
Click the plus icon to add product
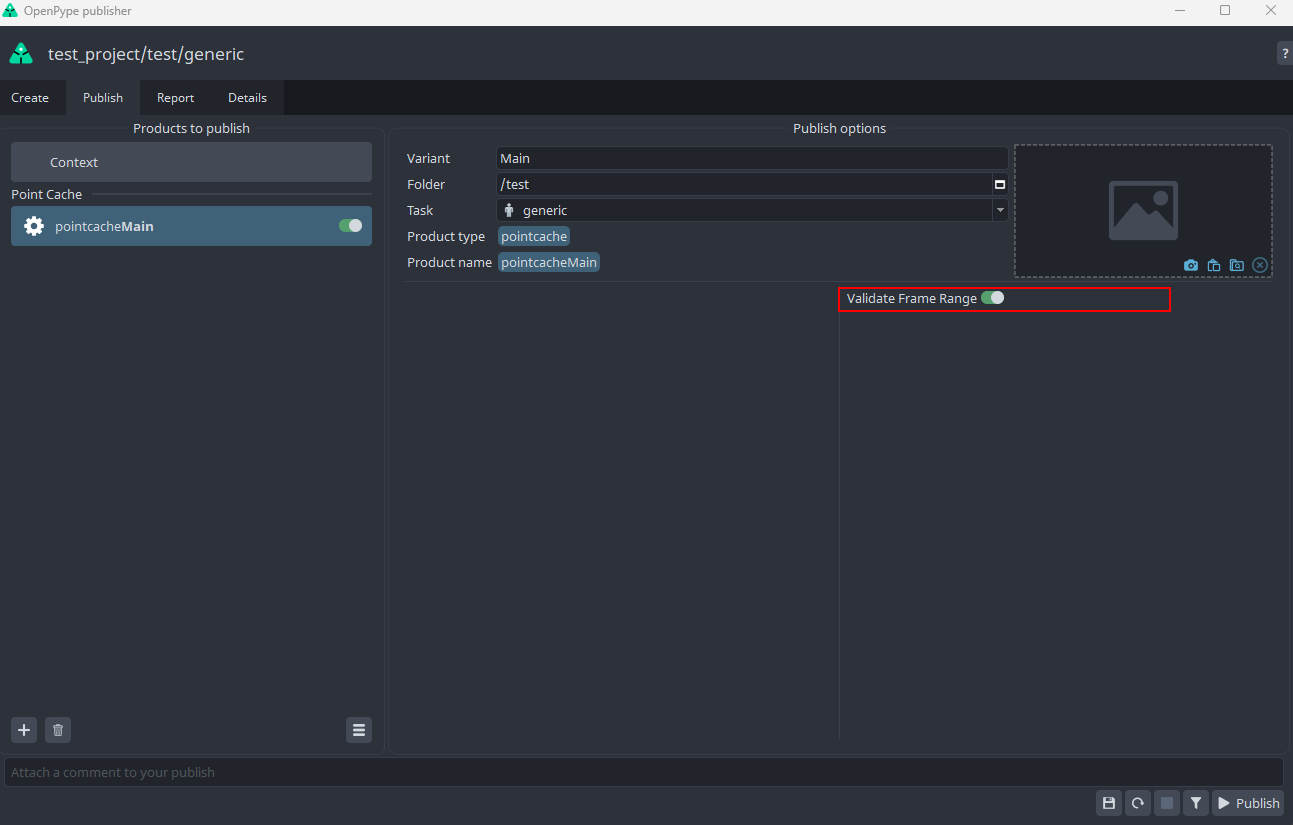24,730
